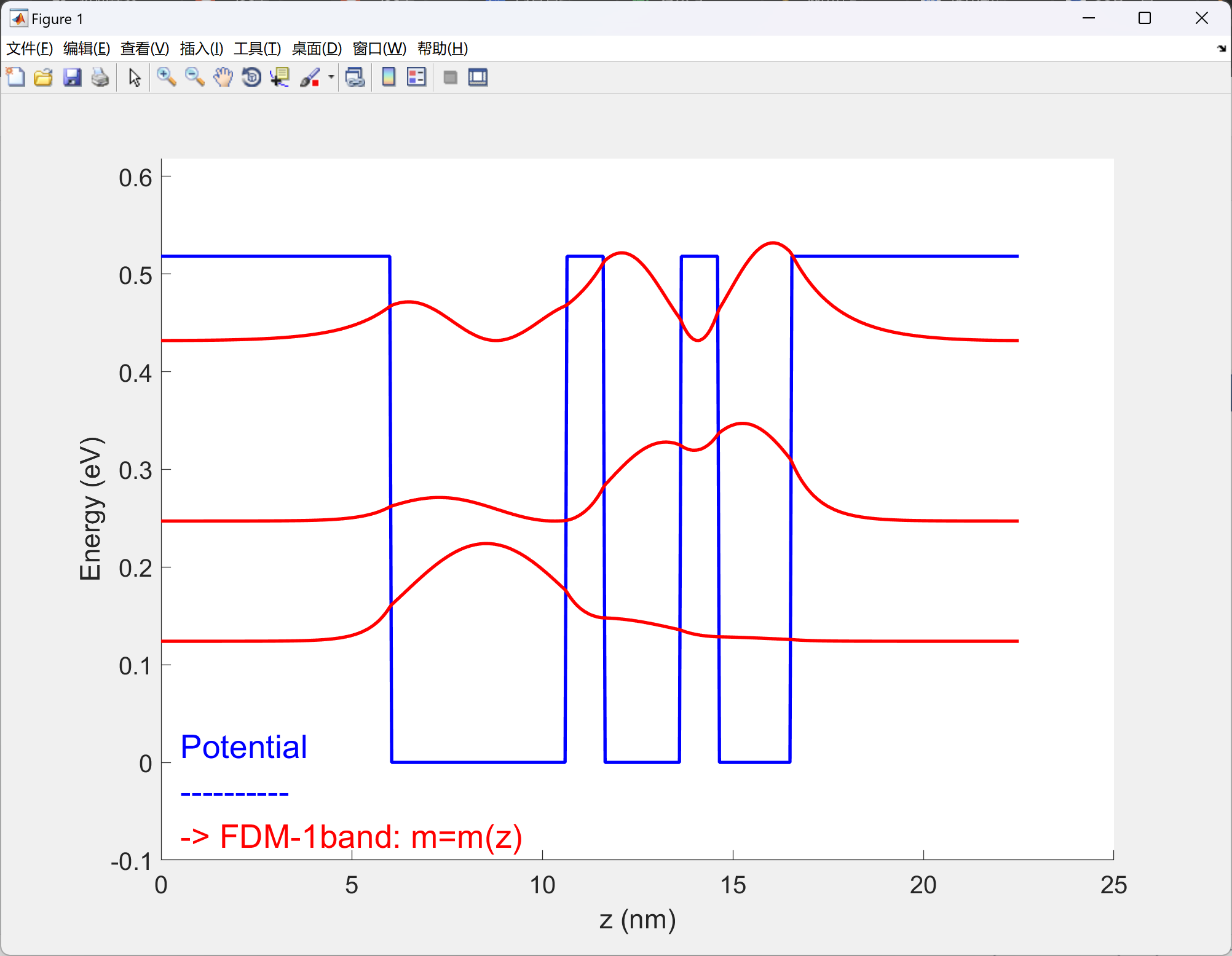Click the Show Plot Tools icon
1232x956 pixels.
click(x=478, y=77)
